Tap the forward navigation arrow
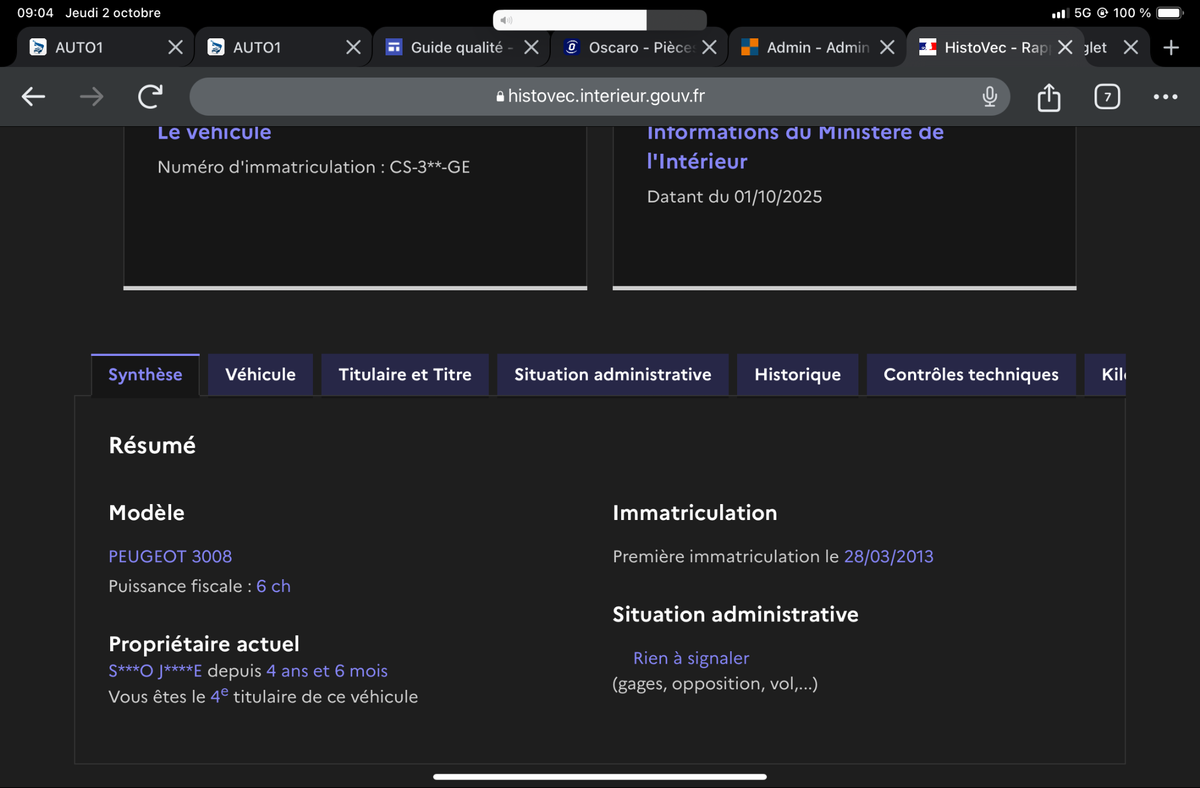 (x=91, y=96)
